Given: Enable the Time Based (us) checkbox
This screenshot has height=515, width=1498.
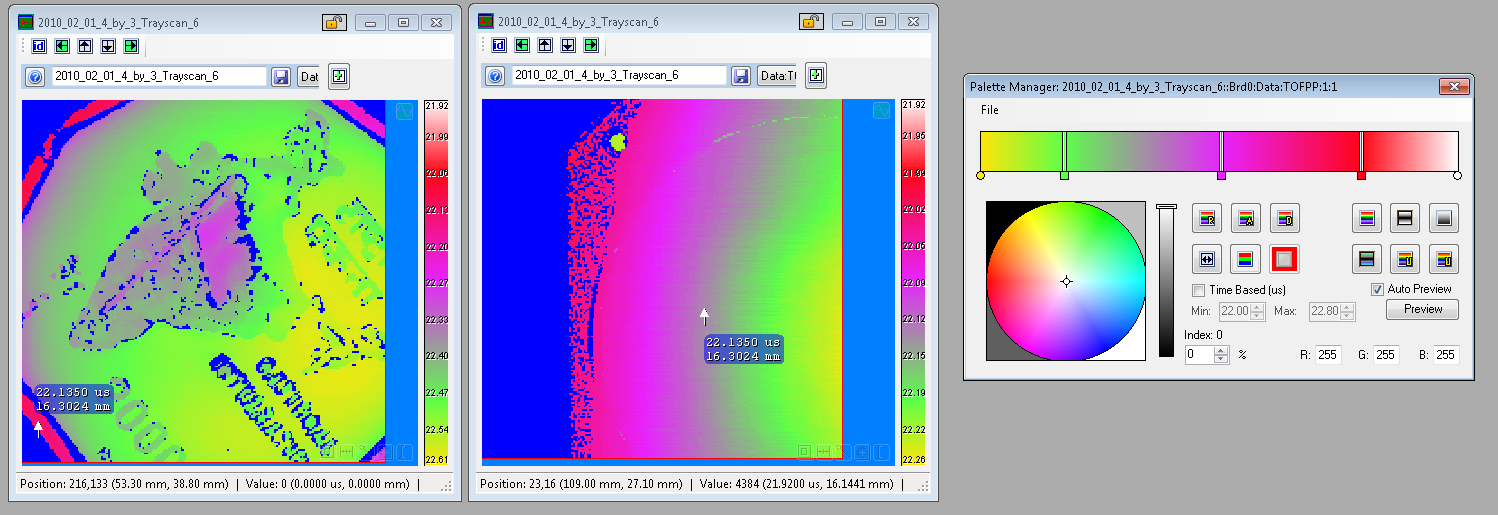Looking at the screenshot, I should tap(1199, 290).
